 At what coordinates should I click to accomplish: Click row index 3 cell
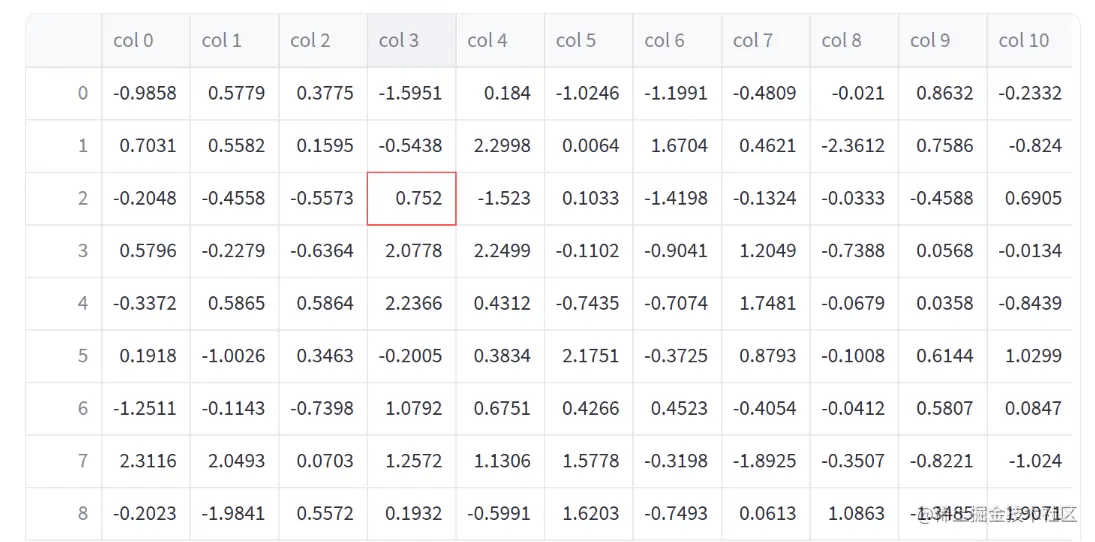coord(64,251)
